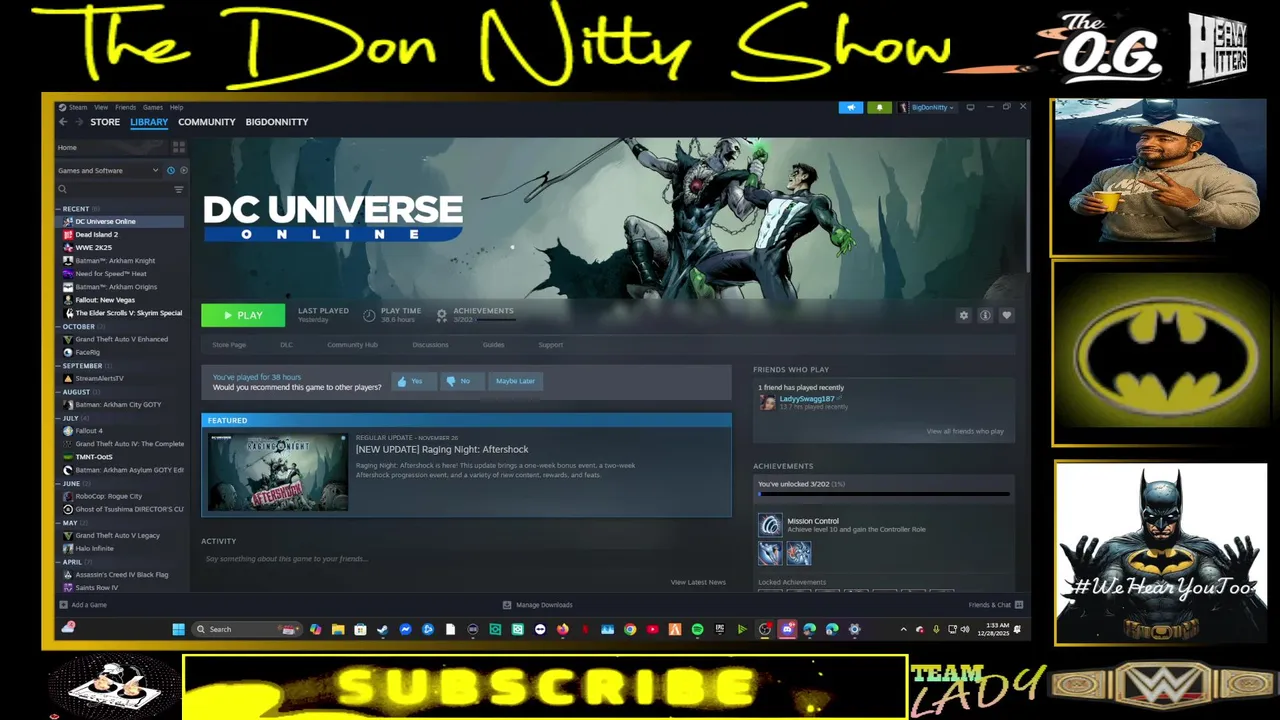Image resolution: width=1280 pixels, height=720 pixels.
Task: Click friend LadyySwagg187's name
Action: tap(806, 399)
